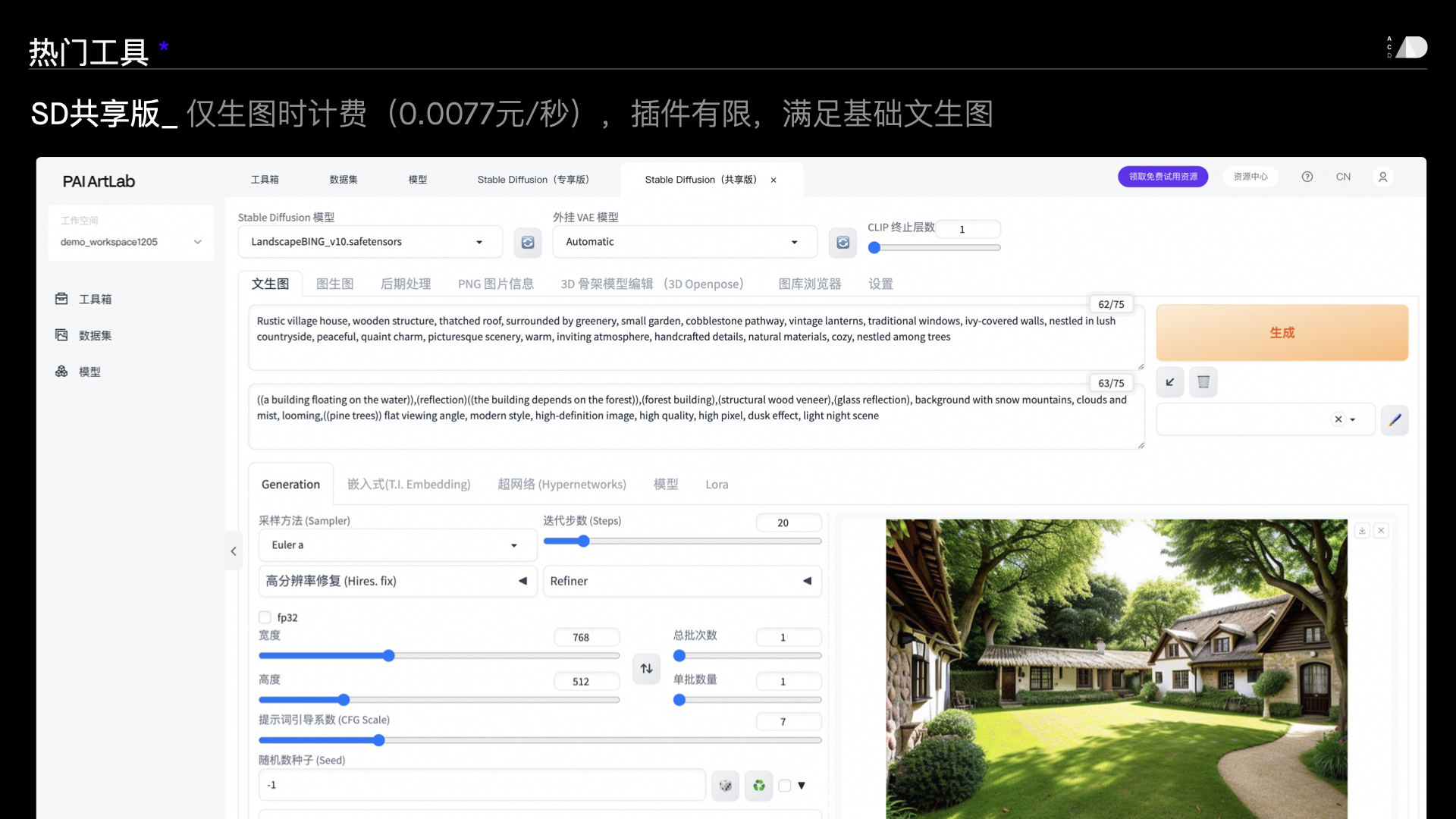This screenshot has width=1456, height=819.
Task: Open the PNG 图片信息 tab
Action: click(496, 284)
